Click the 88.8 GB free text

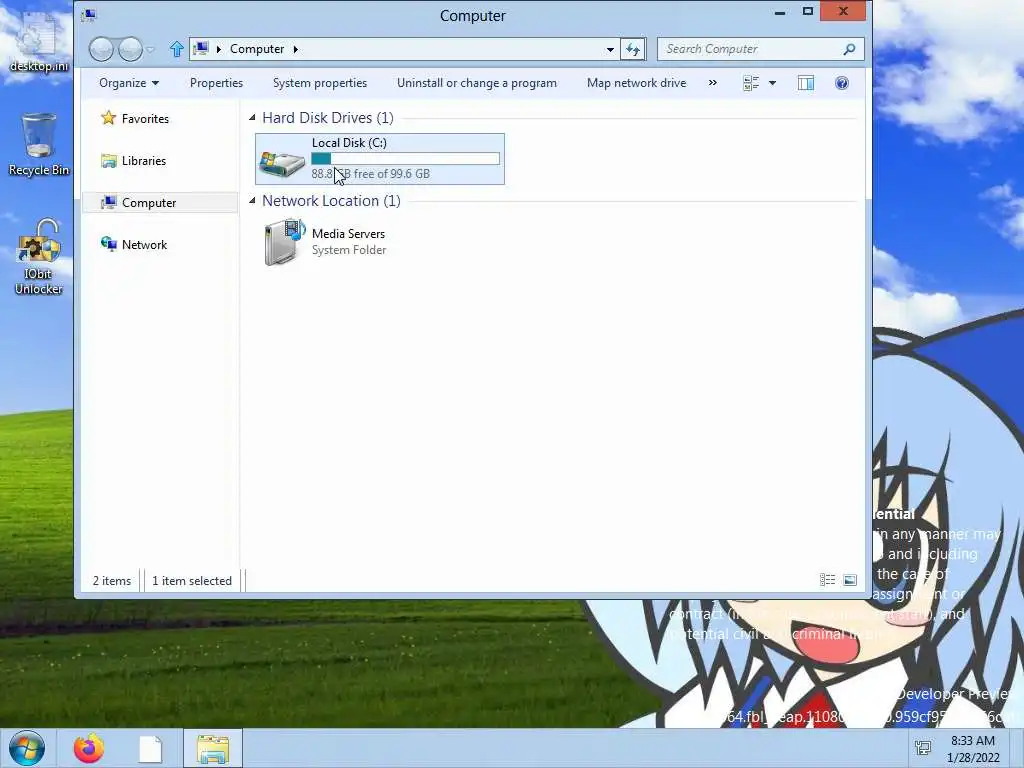pos(370,174)
